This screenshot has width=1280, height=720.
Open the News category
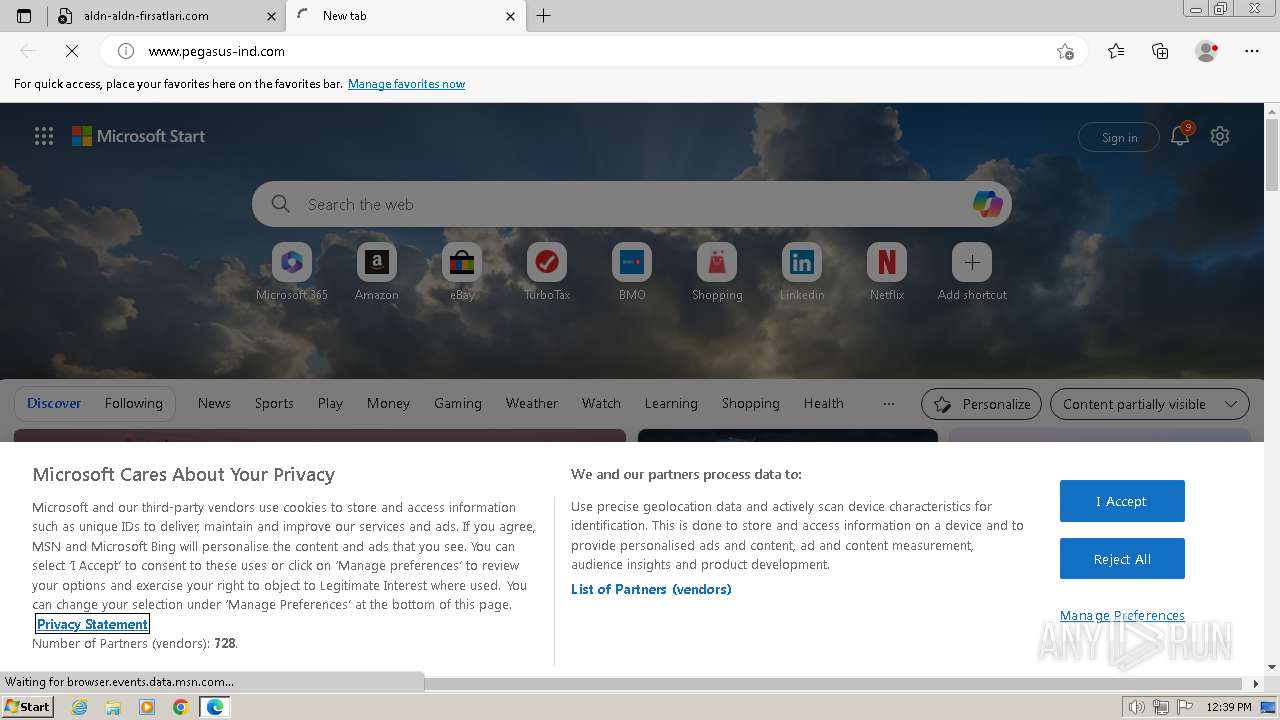214,403
